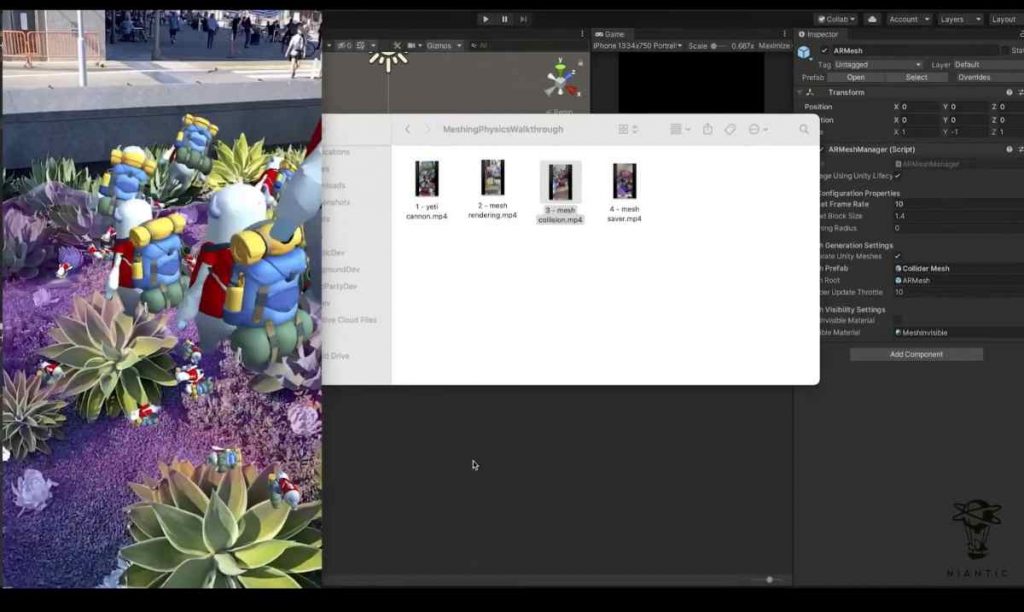The height and width of the screenshot is (612, 1024).
Task: Open Transform component help icon
Action: click(x=1009, y=92)
